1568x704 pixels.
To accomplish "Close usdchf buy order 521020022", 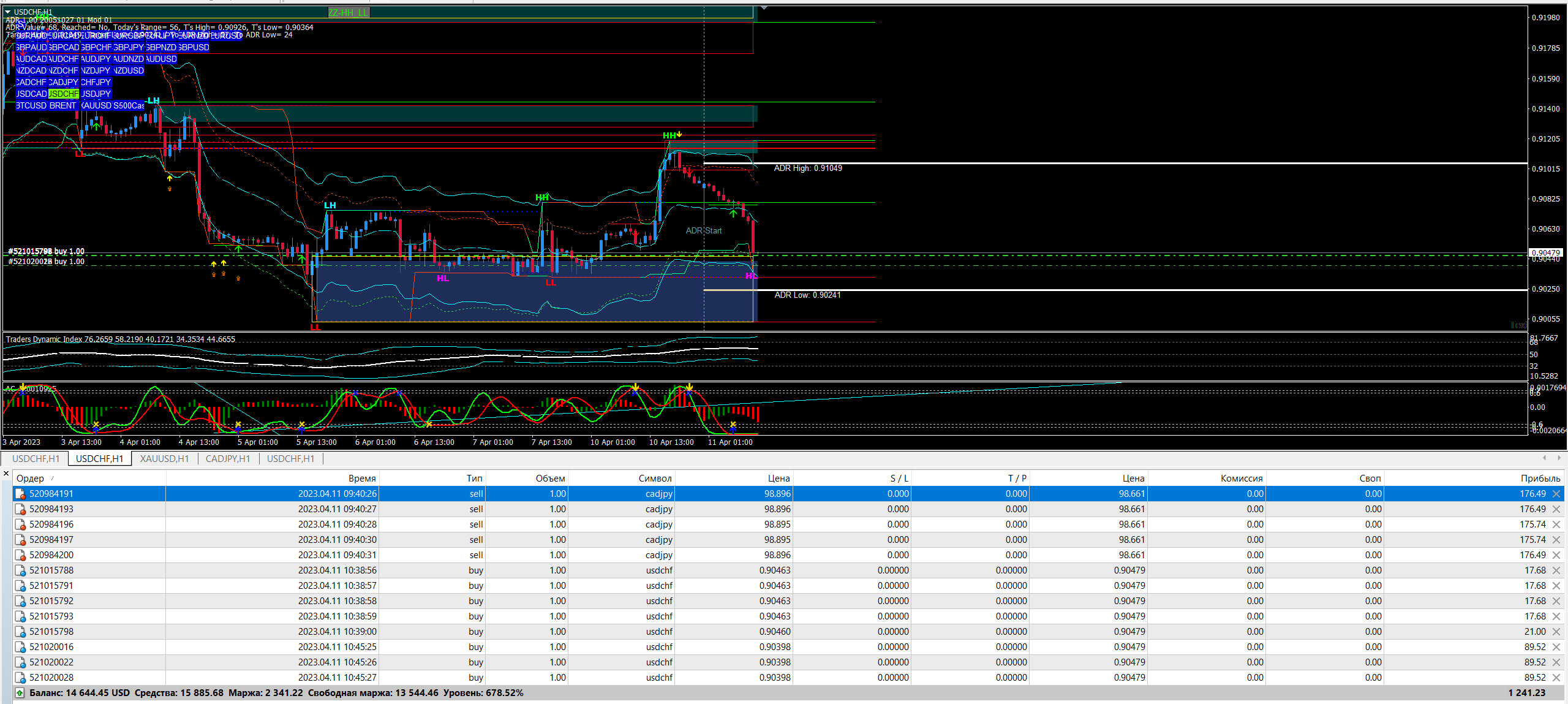I will click(x=1556, y=662).
